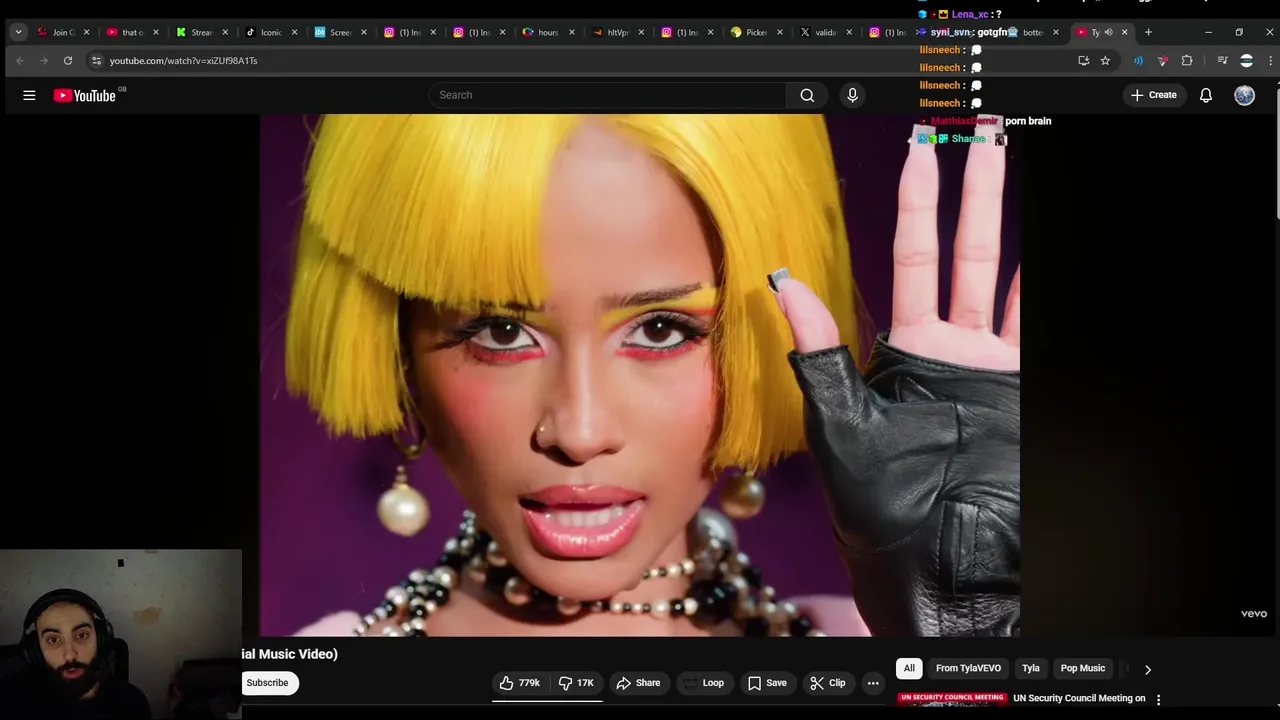Reload the page
The height and width of the screenshot is (720, 1280).
tap(68, 61)
